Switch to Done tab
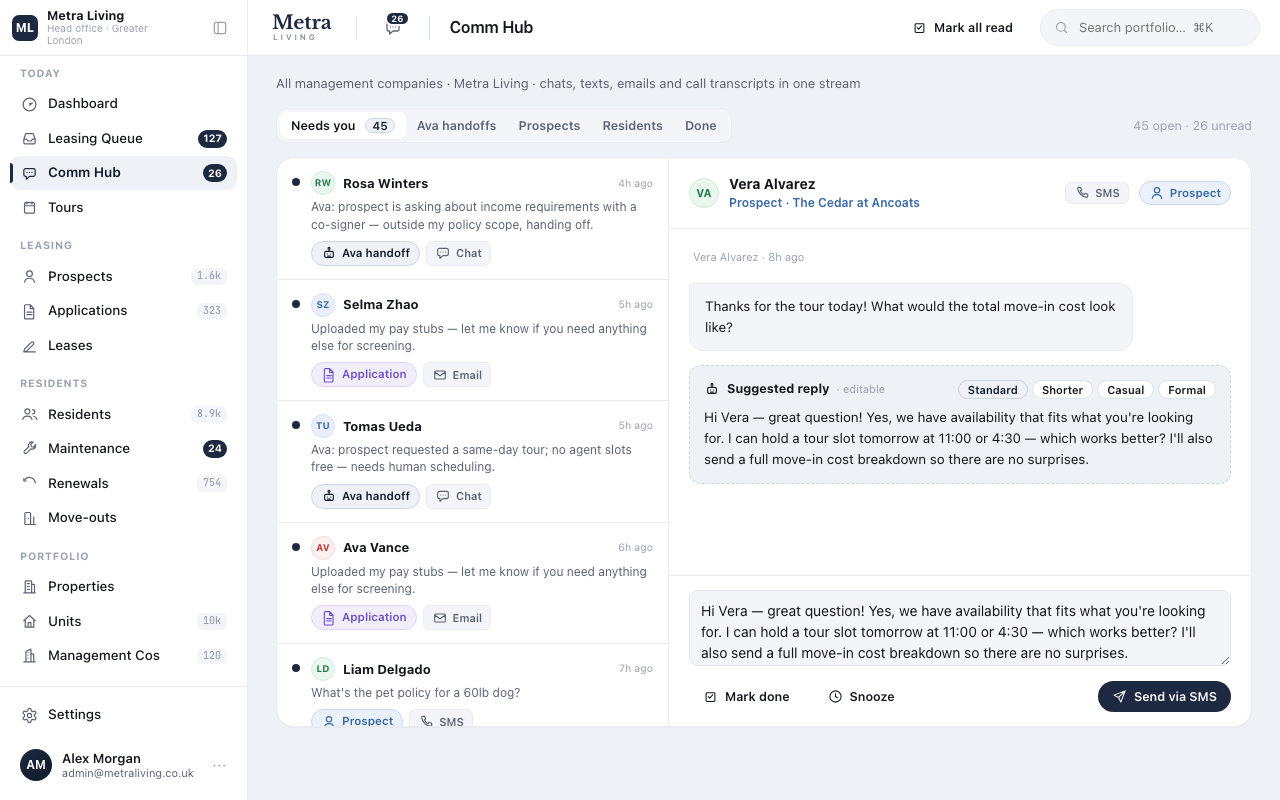 (700, 126)
